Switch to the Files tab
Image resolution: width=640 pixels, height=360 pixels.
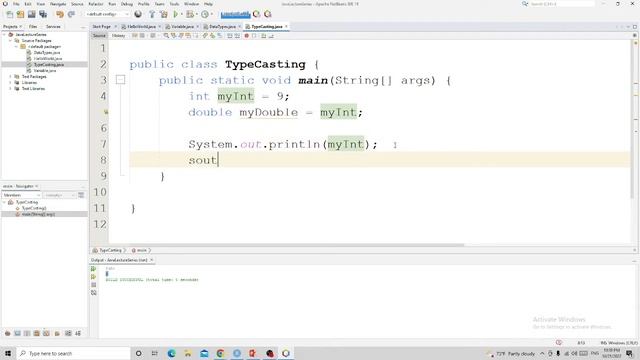33,27
